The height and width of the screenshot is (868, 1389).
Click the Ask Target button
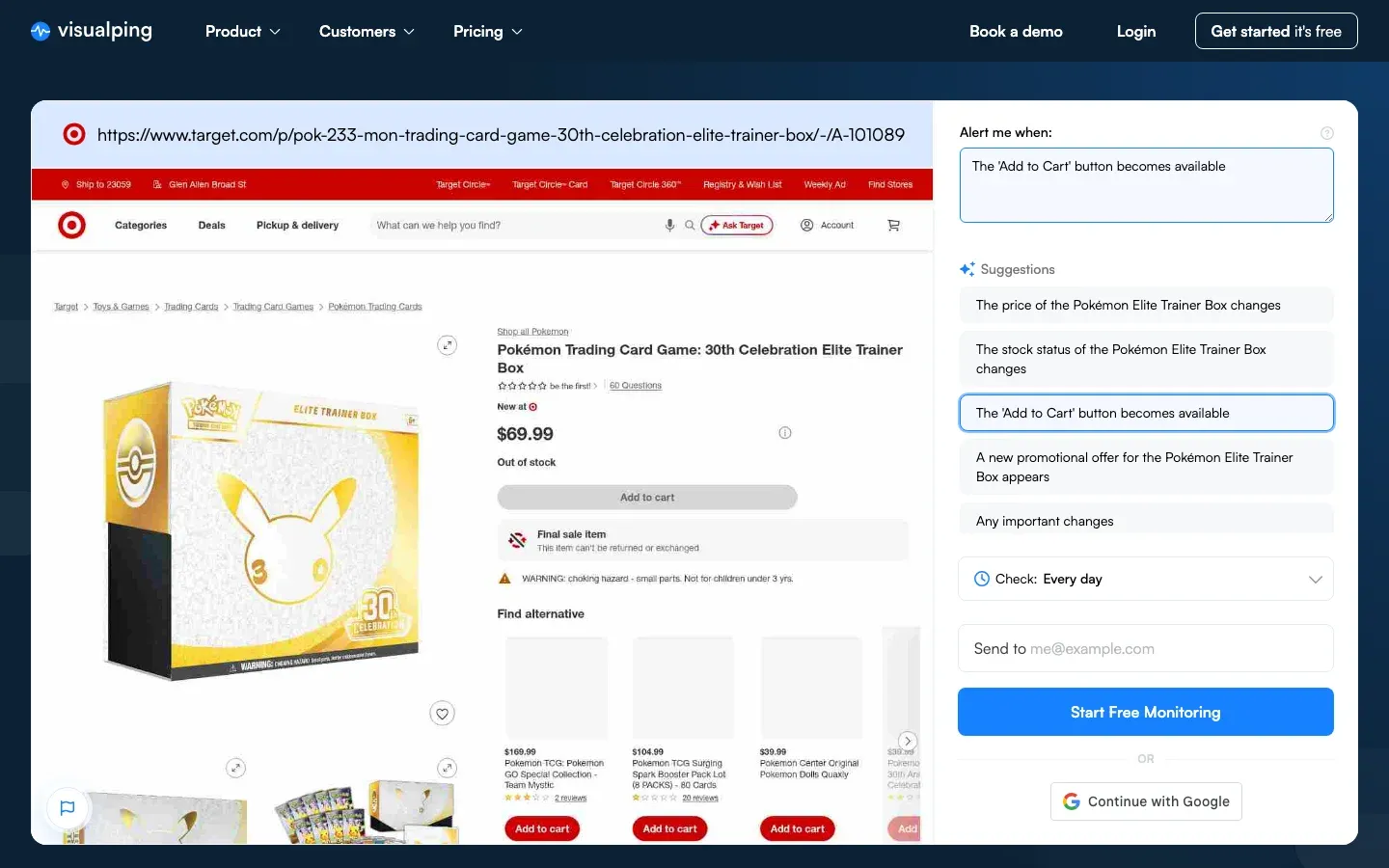pyautogui.click(x=737, y=226)
